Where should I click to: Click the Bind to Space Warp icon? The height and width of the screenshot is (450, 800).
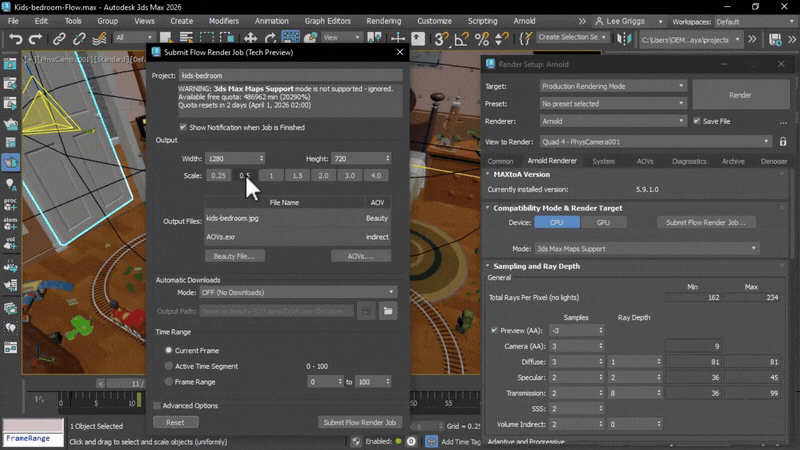pos(99,39)
